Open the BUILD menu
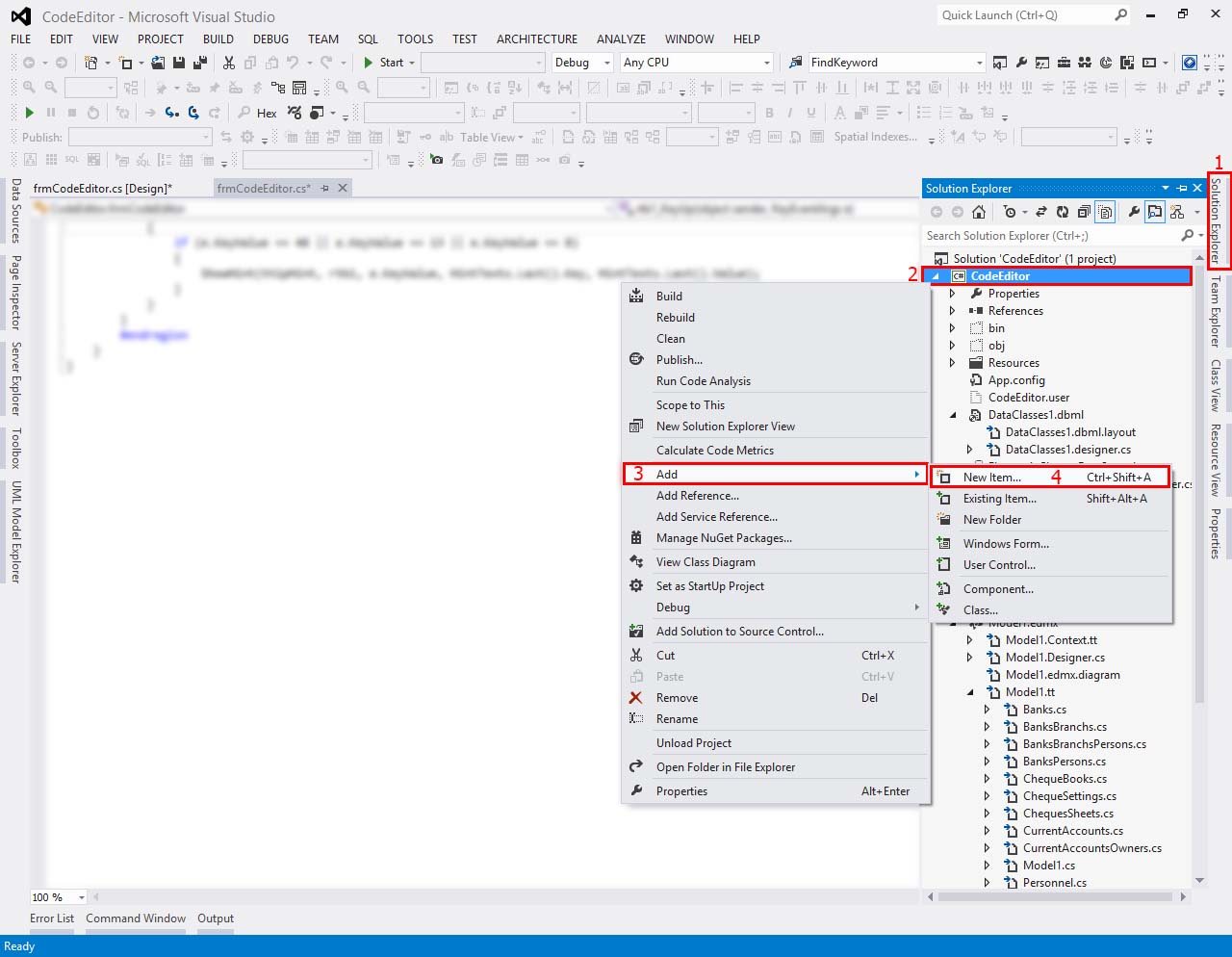Image resolution: width=1232 pixels, height=957 pixels. pos(218,39)
